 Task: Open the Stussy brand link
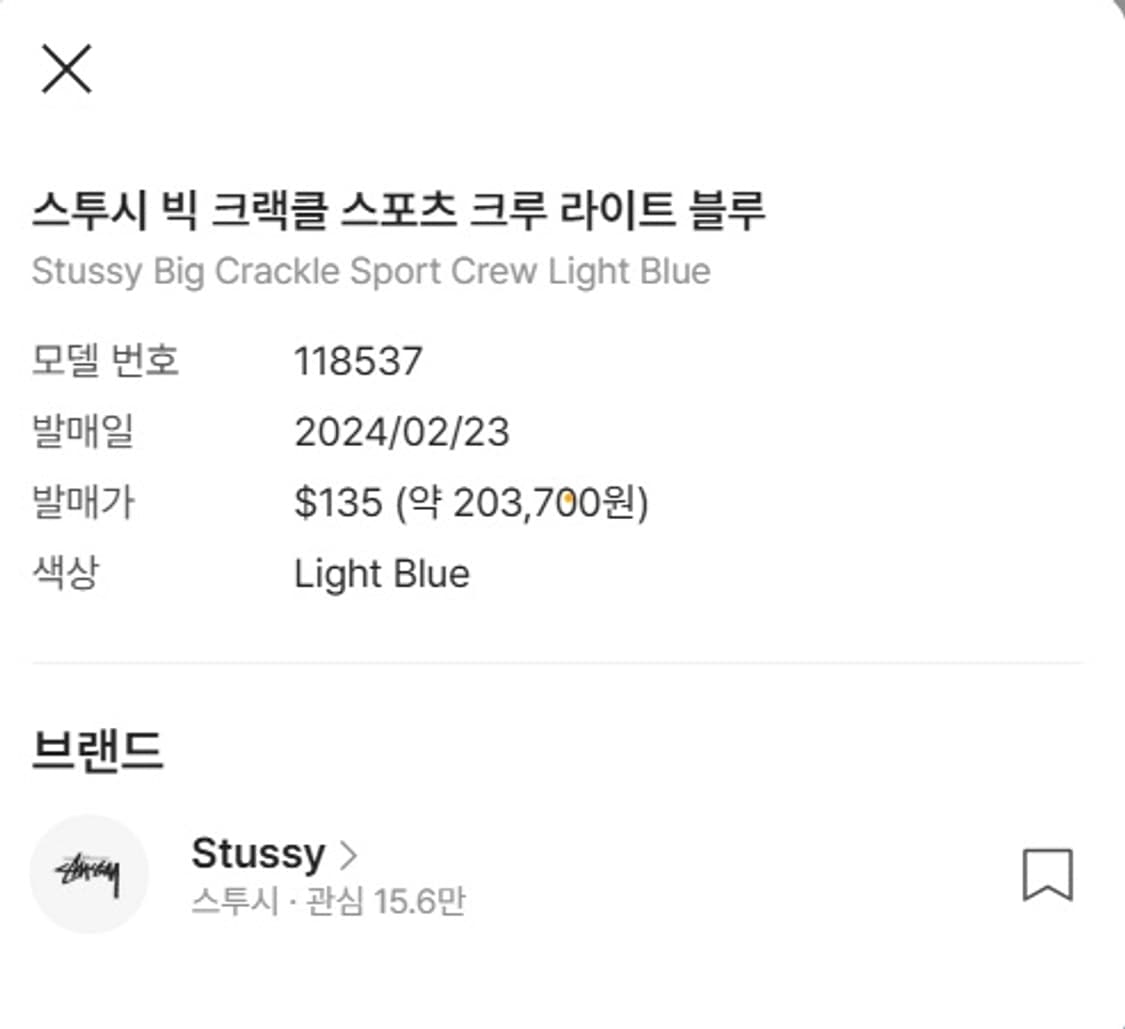click(258, 854)
